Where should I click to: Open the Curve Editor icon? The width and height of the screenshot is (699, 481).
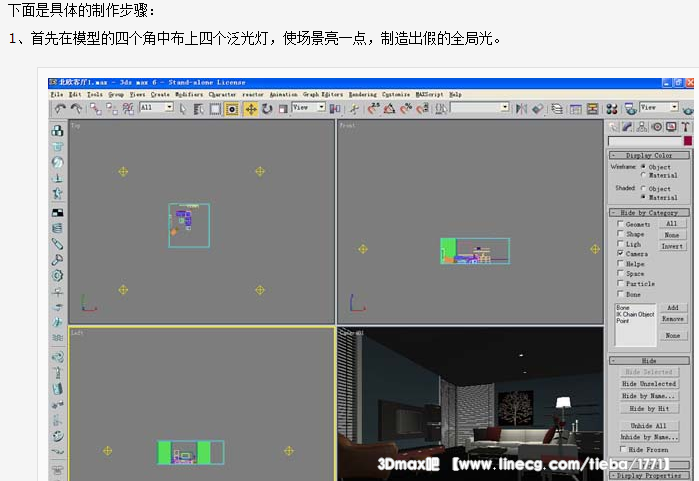click(576, 109)
